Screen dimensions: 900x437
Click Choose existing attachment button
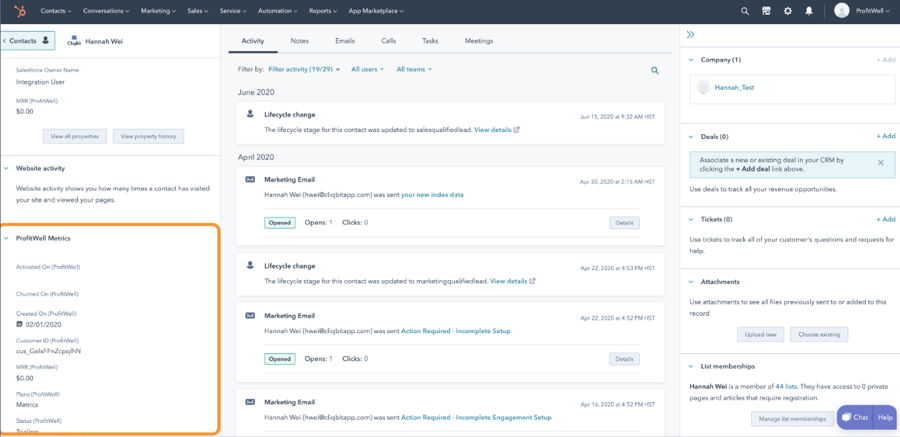point(819,334)
